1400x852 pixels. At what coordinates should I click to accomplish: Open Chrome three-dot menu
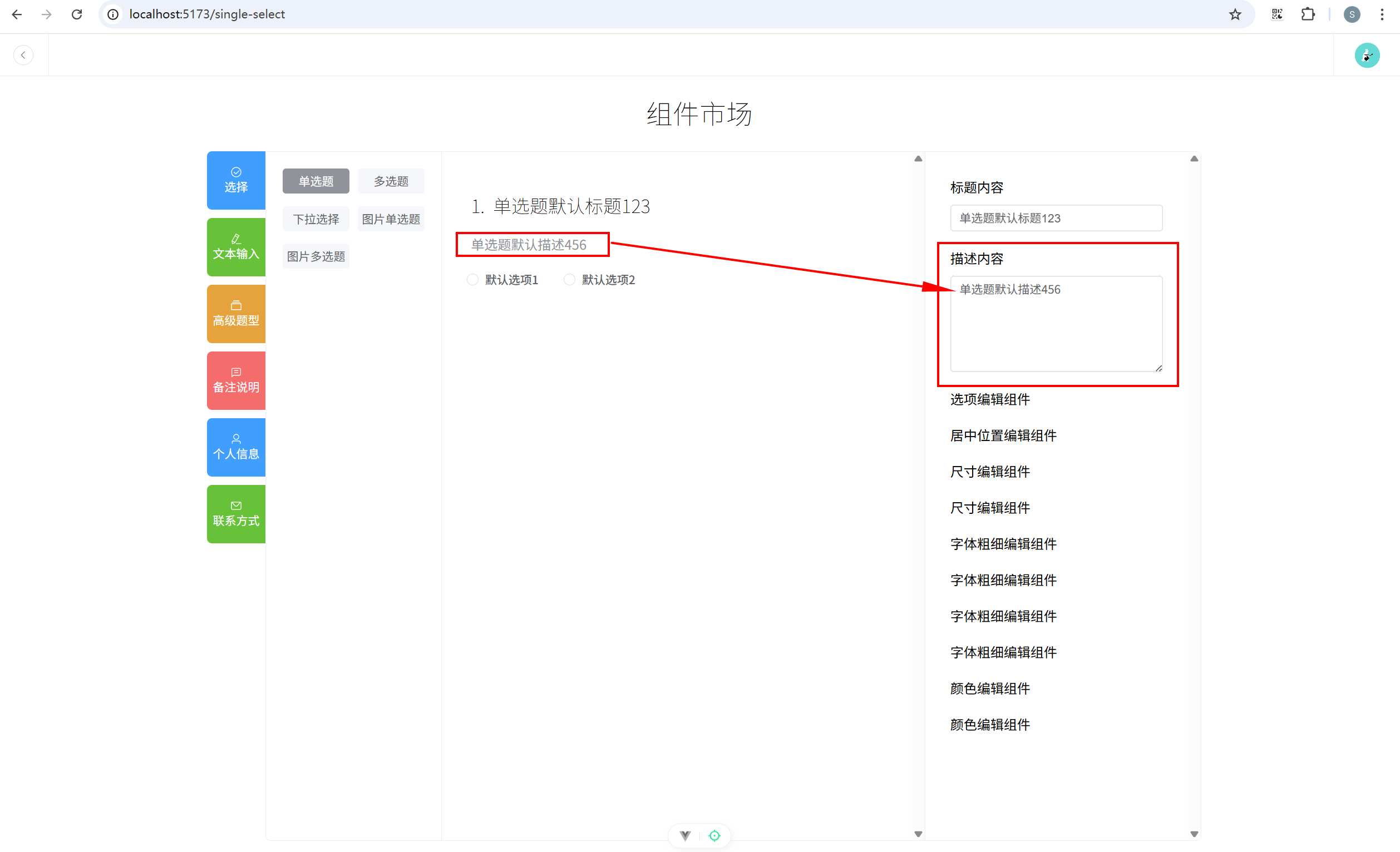(x=1382, y=14)
